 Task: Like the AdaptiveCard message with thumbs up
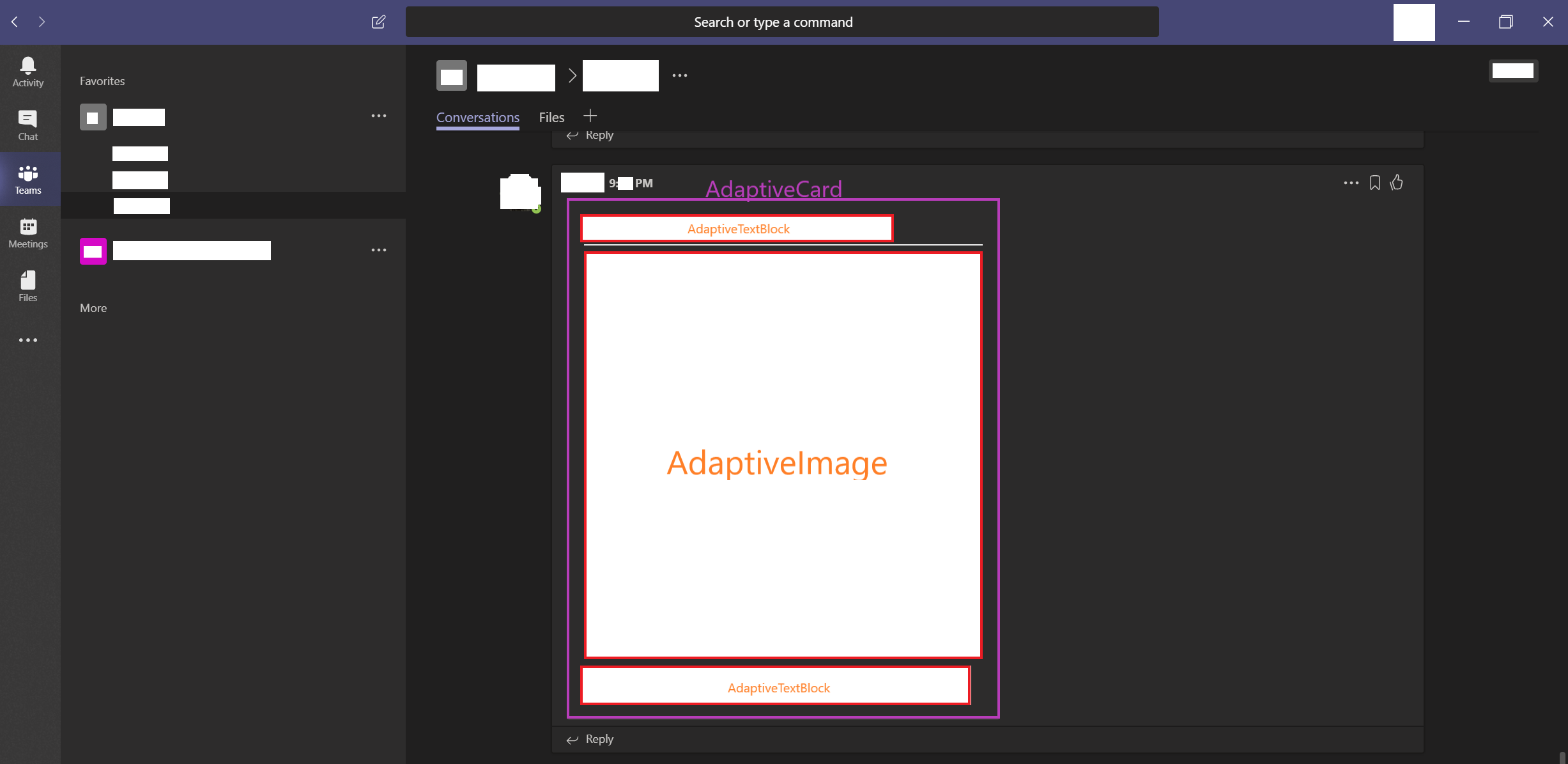tap(1397, 183)
